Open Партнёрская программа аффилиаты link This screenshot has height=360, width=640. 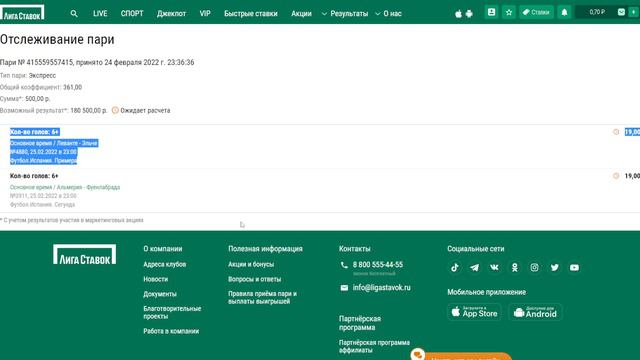click(374, 346)
